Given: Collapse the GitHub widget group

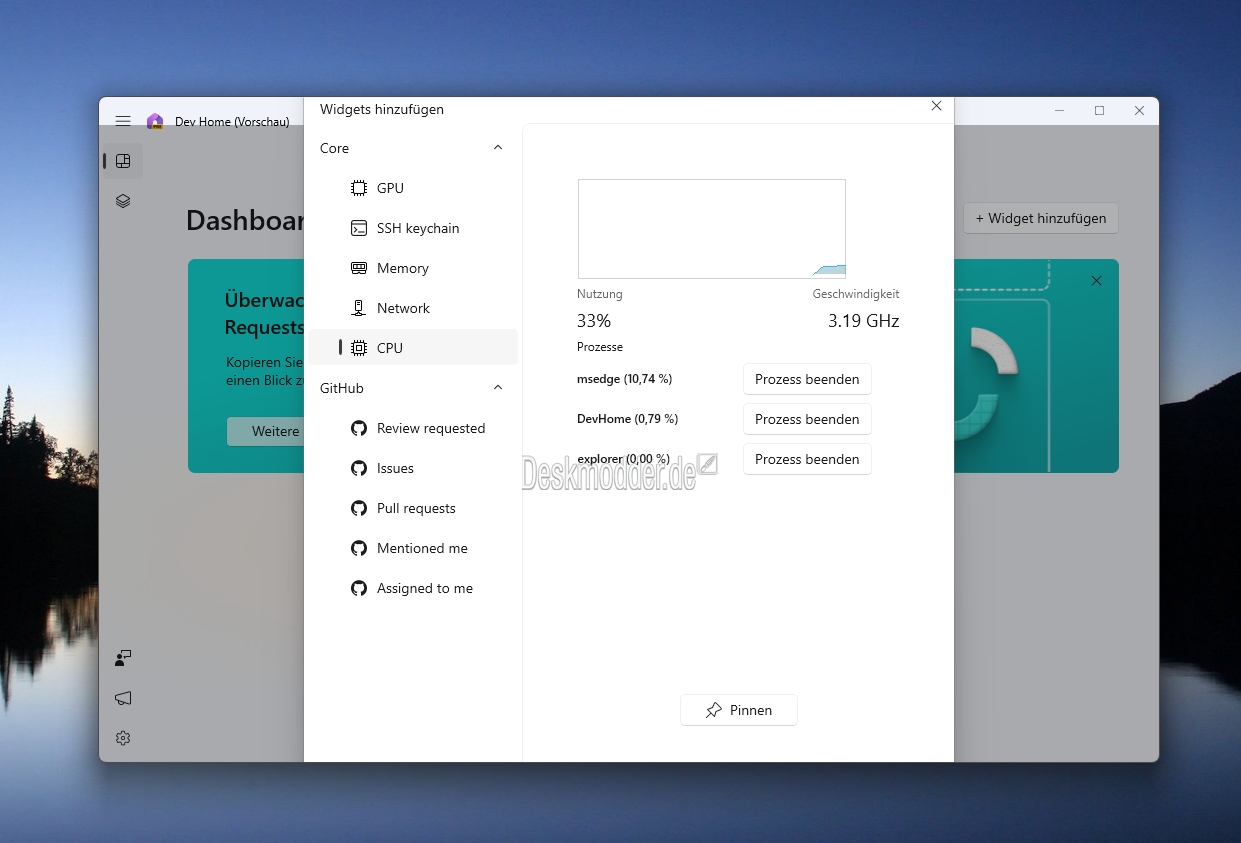Looking at the screenshot, I should tap(498, 388).
